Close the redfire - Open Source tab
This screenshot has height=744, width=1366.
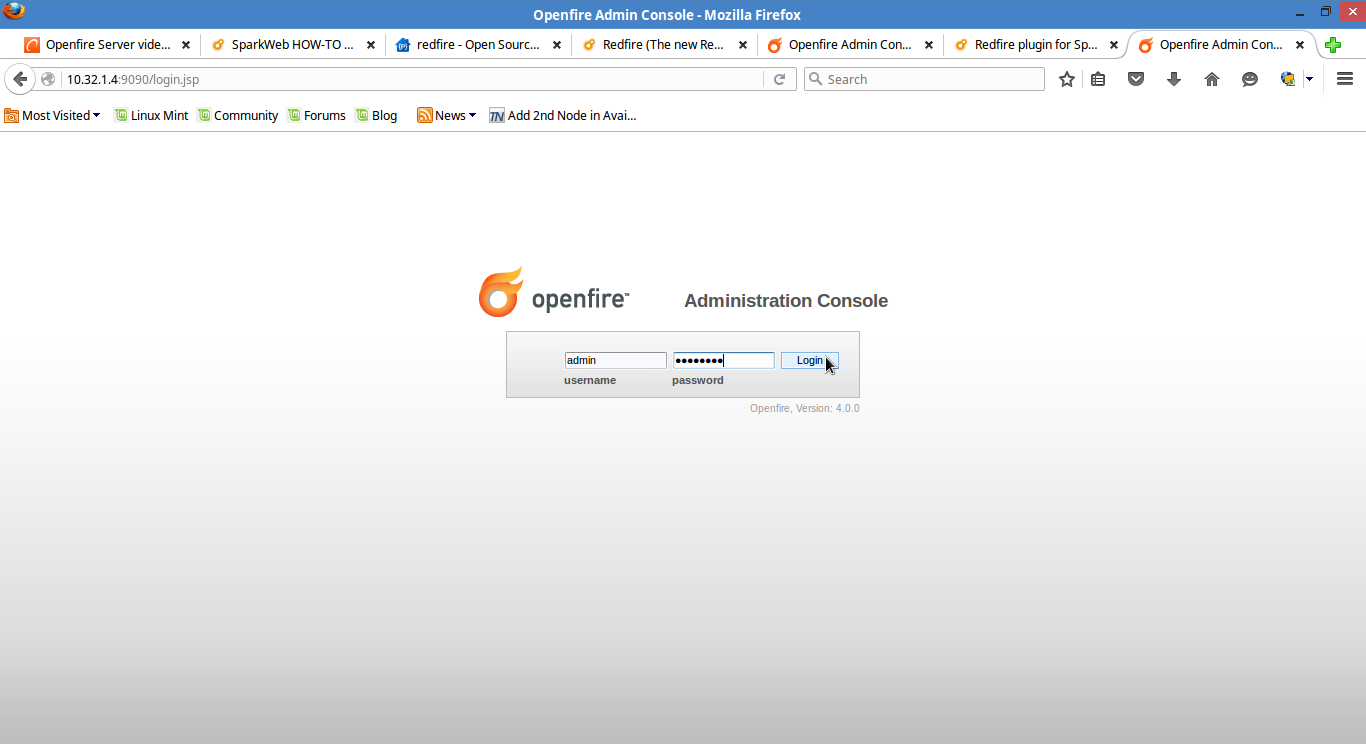557,45
